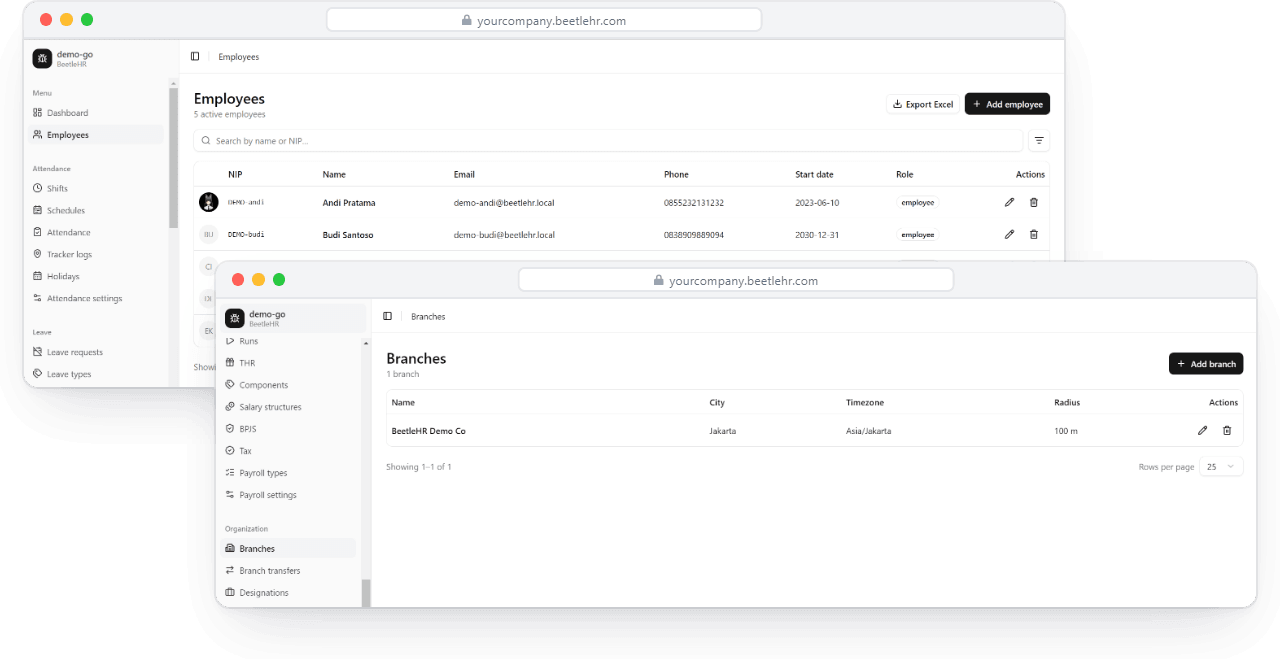The image size is (1280, 659).
Task: Click the delete trash icon for Budi Santoso
Action: 1034,234
